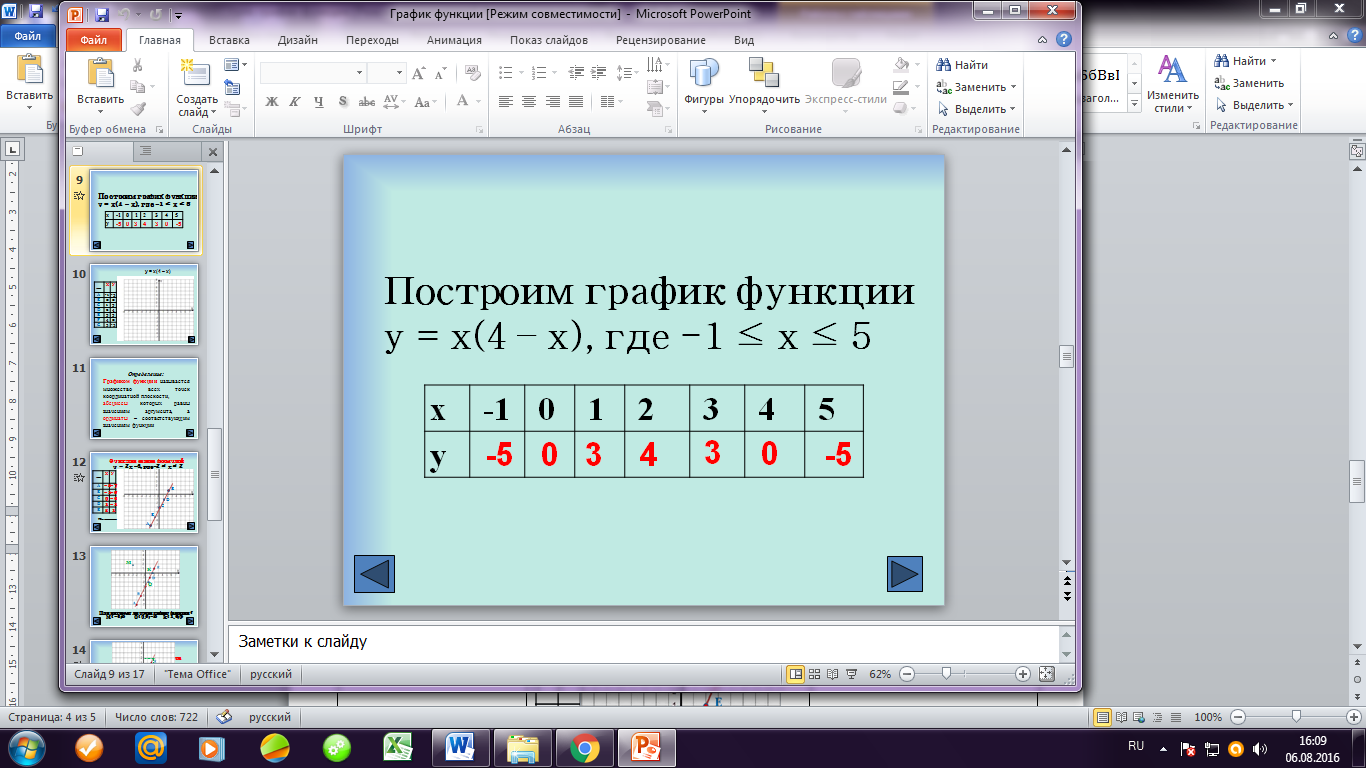
Task: Click the left arrow button on slide
Action: coord(374,574)
